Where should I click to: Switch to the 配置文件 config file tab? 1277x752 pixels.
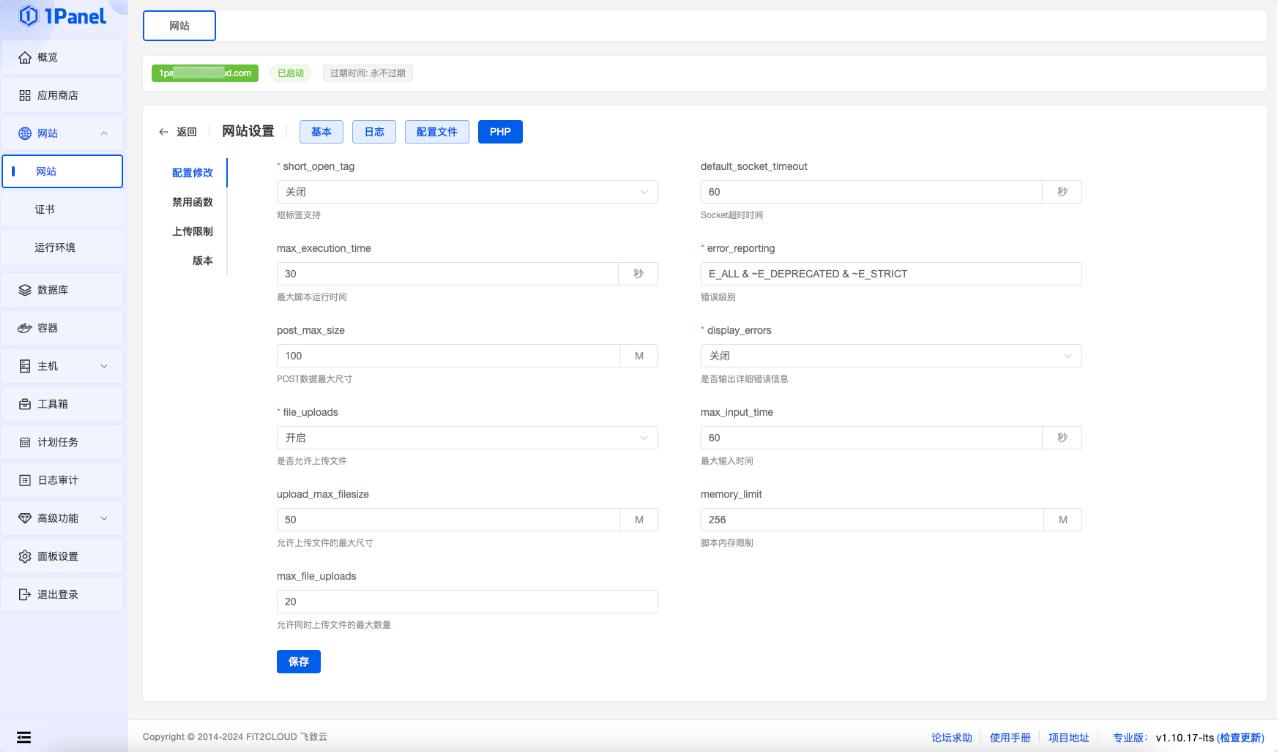[437, 131]
